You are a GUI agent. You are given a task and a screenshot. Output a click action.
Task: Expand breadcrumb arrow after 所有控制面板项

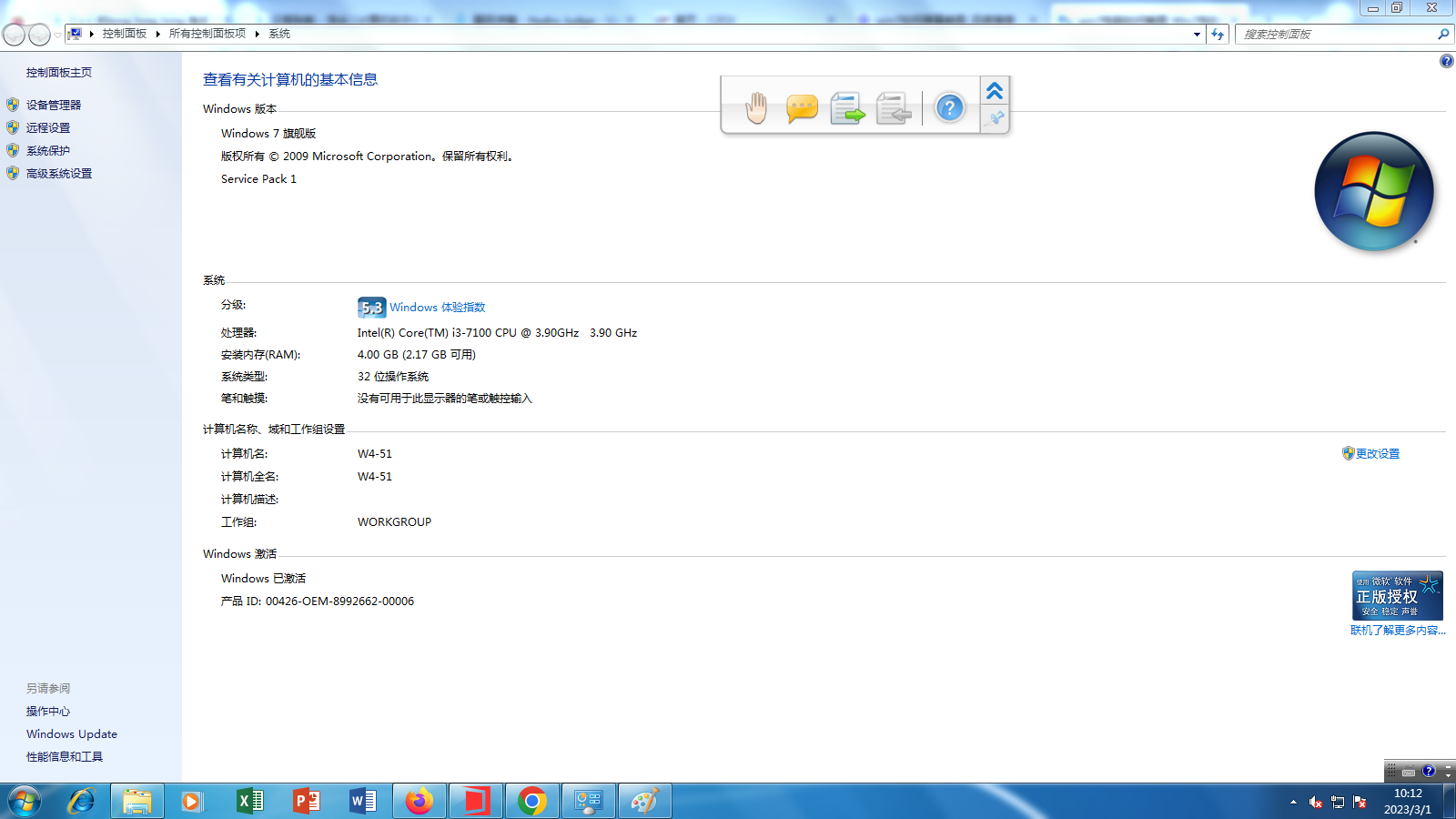pyautogui.click(x=258, y=34)
